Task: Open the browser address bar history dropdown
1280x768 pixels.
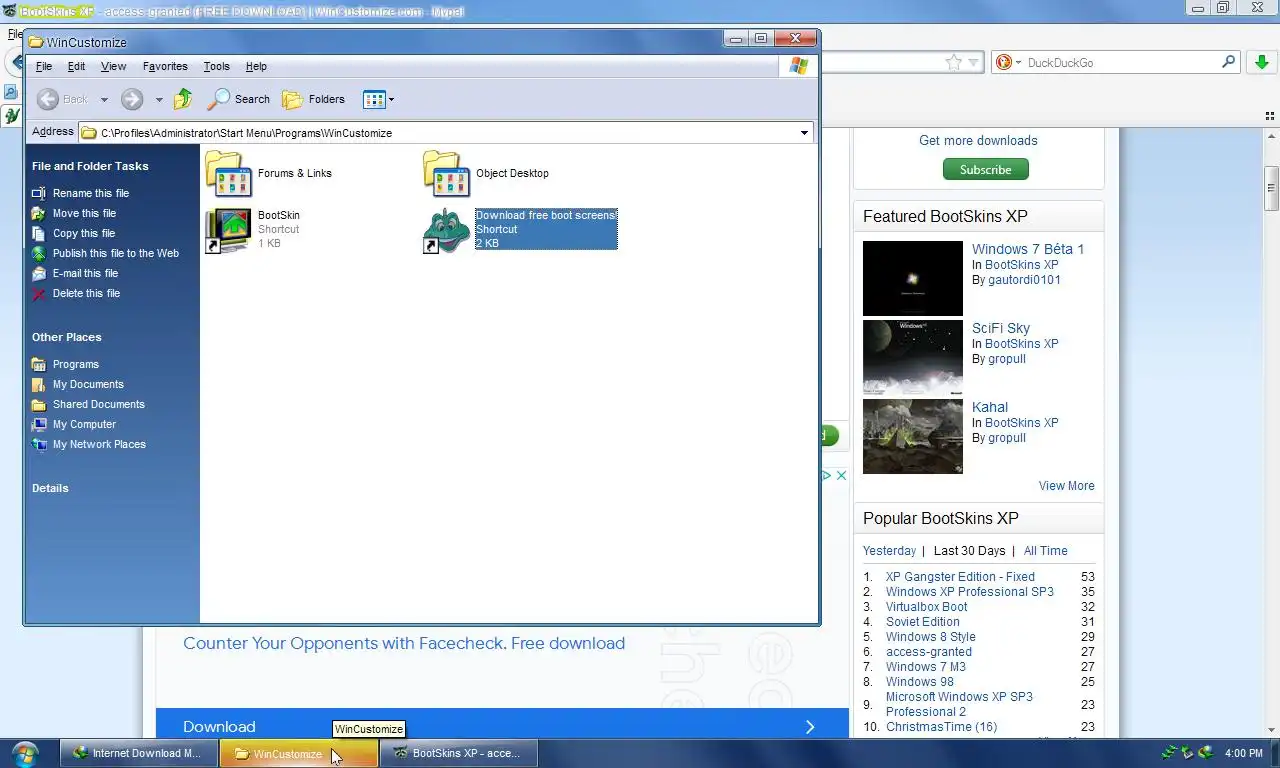Action: [973, 63]
